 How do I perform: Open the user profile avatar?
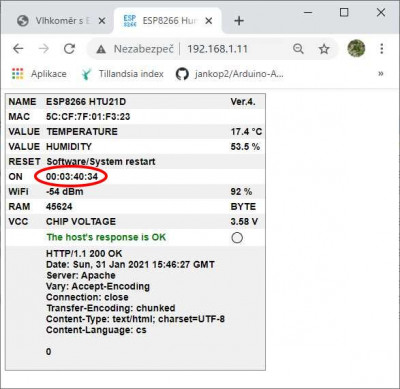(356, 48)
